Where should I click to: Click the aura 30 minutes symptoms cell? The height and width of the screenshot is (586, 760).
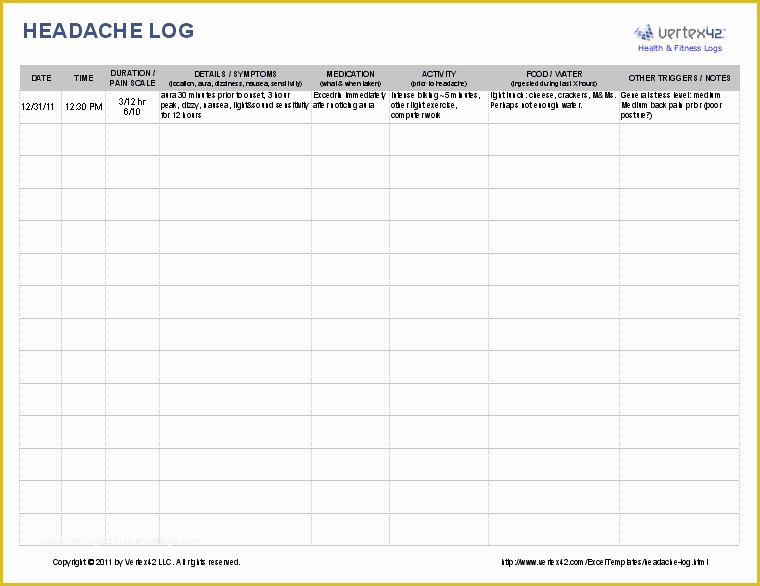click(x=235, y=107)
